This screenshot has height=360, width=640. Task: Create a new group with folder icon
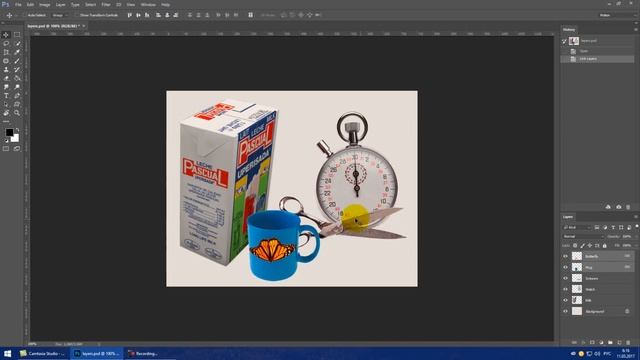[x=610, y=342]
